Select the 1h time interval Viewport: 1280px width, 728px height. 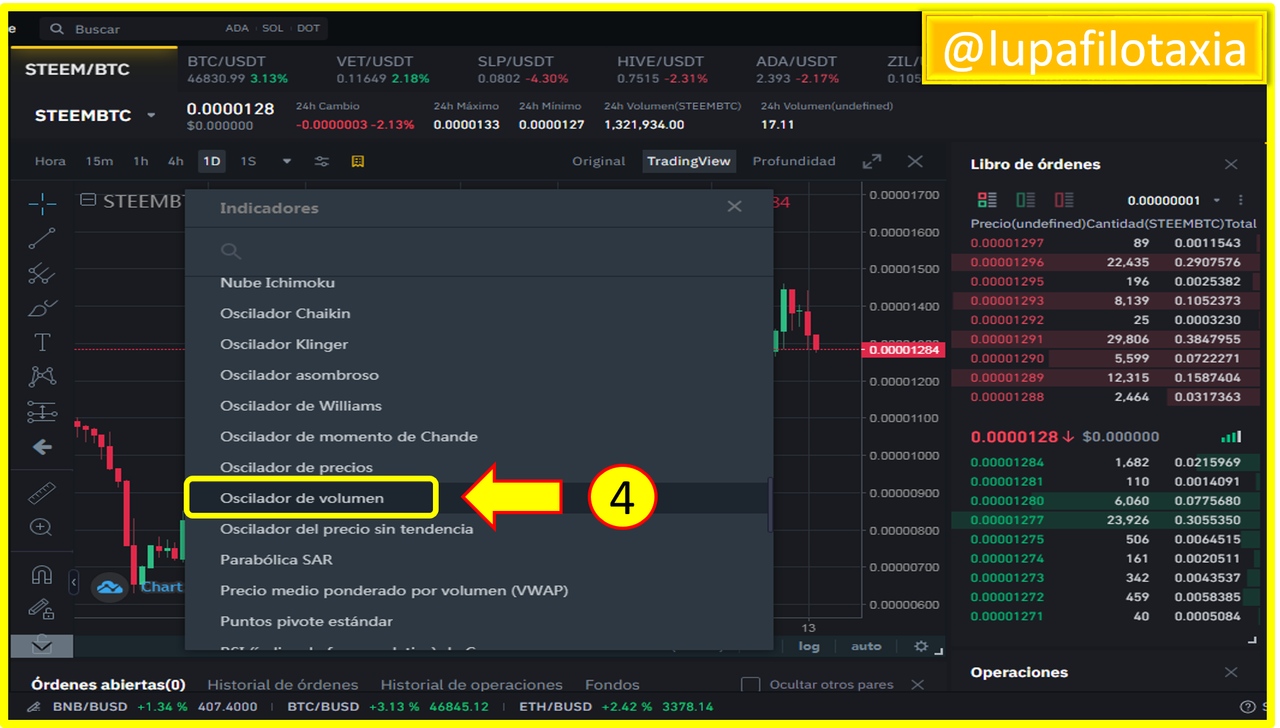tap(141, 161)
